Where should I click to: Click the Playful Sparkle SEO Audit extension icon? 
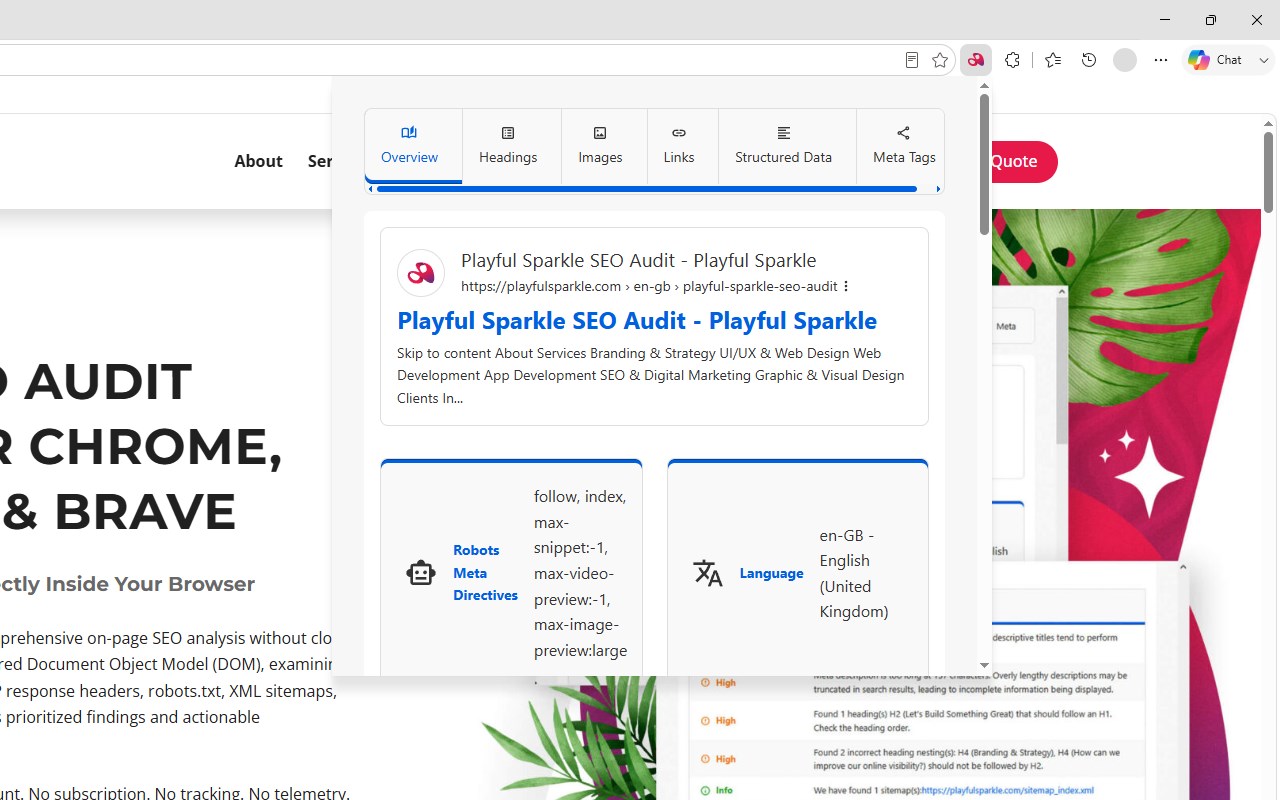point(975,60)
